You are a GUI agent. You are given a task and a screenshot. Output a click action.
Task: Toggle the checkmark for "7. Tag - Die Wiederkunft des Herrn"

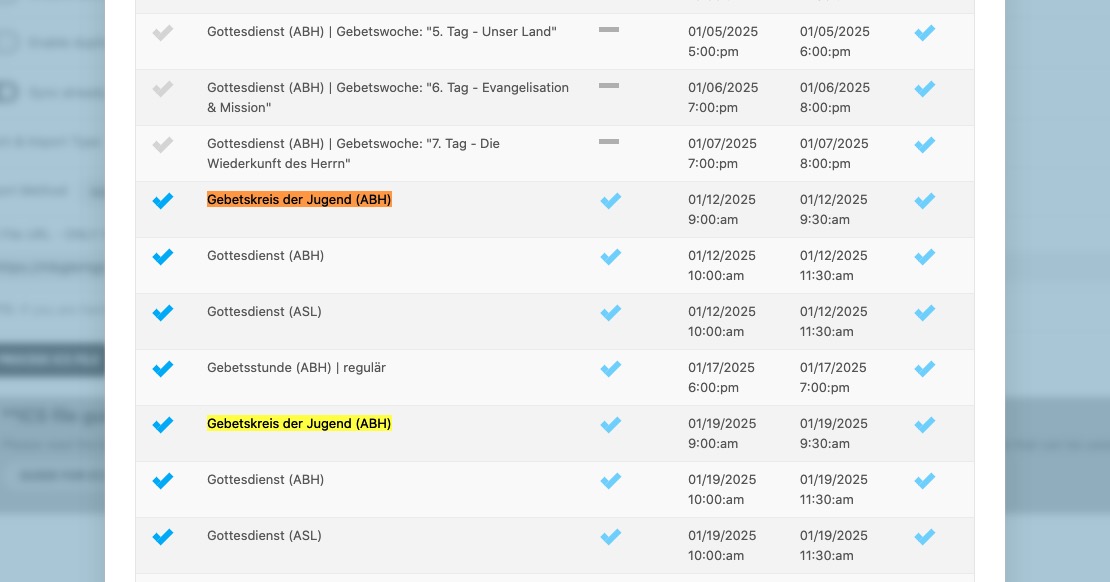pos(163,144)
